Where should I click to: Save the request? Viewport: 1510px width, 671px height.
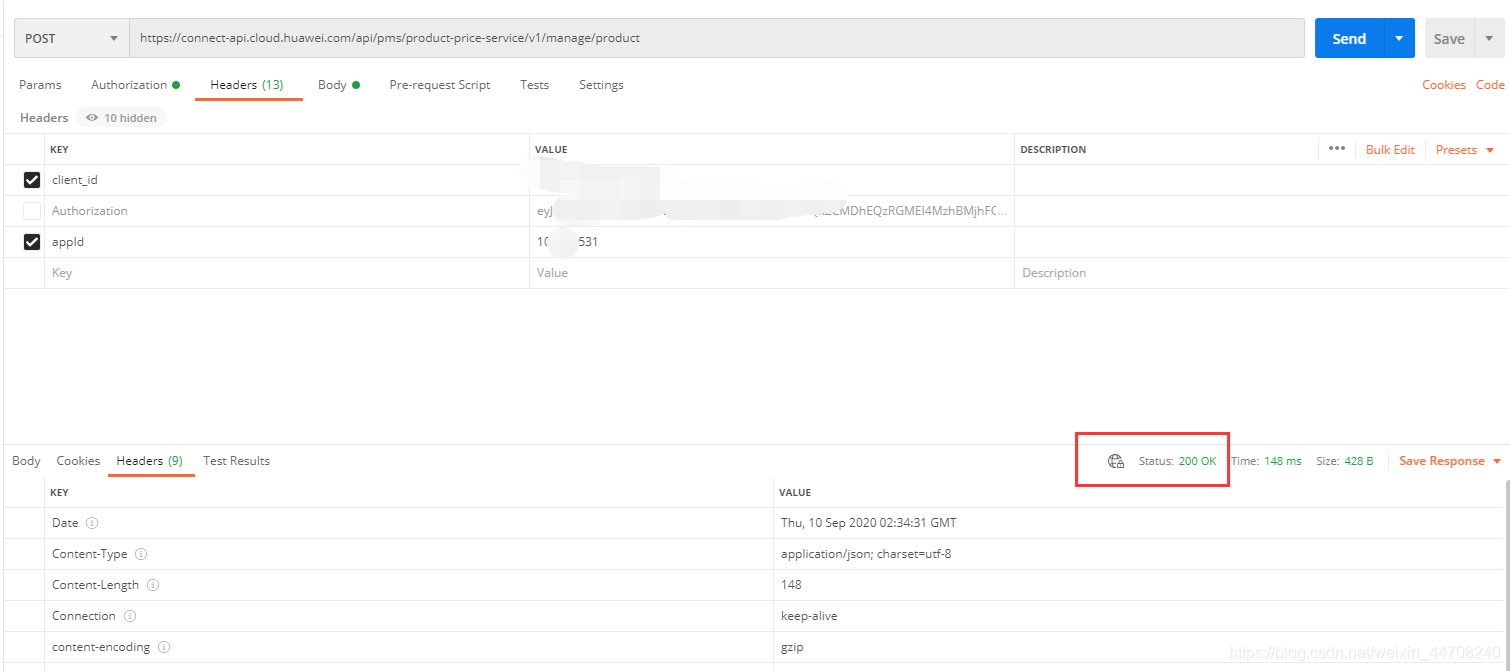(1448, 38)
